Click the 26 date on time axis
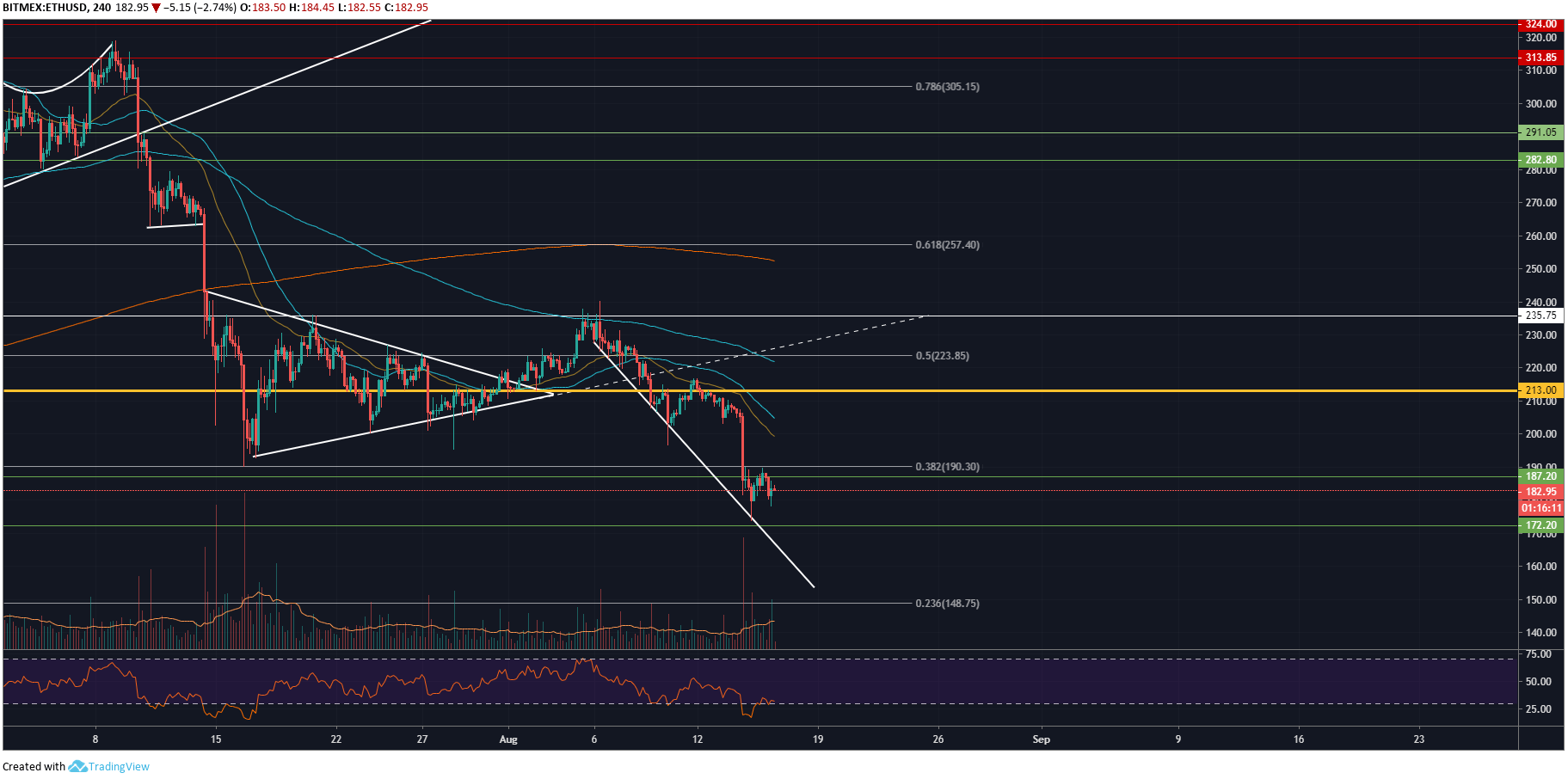1568x779 pixels. tap(938, 739)
